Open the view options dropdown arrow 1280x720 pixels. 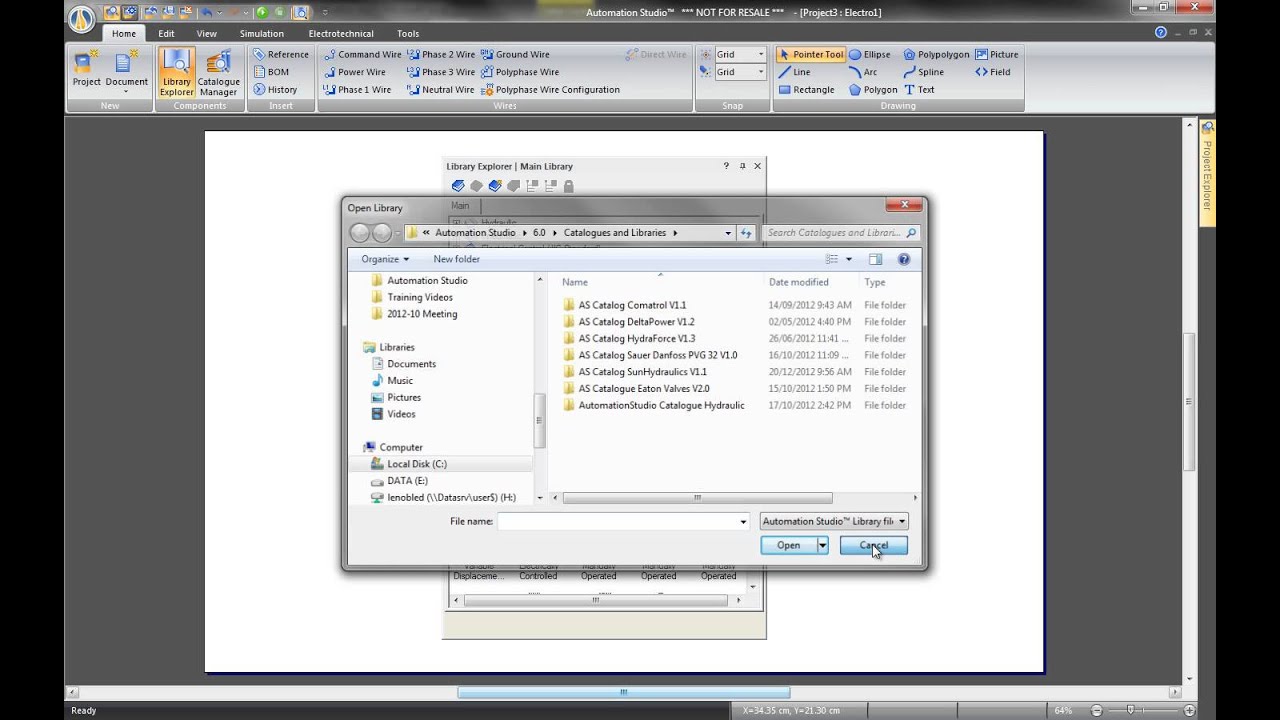(x=849, y=259)
